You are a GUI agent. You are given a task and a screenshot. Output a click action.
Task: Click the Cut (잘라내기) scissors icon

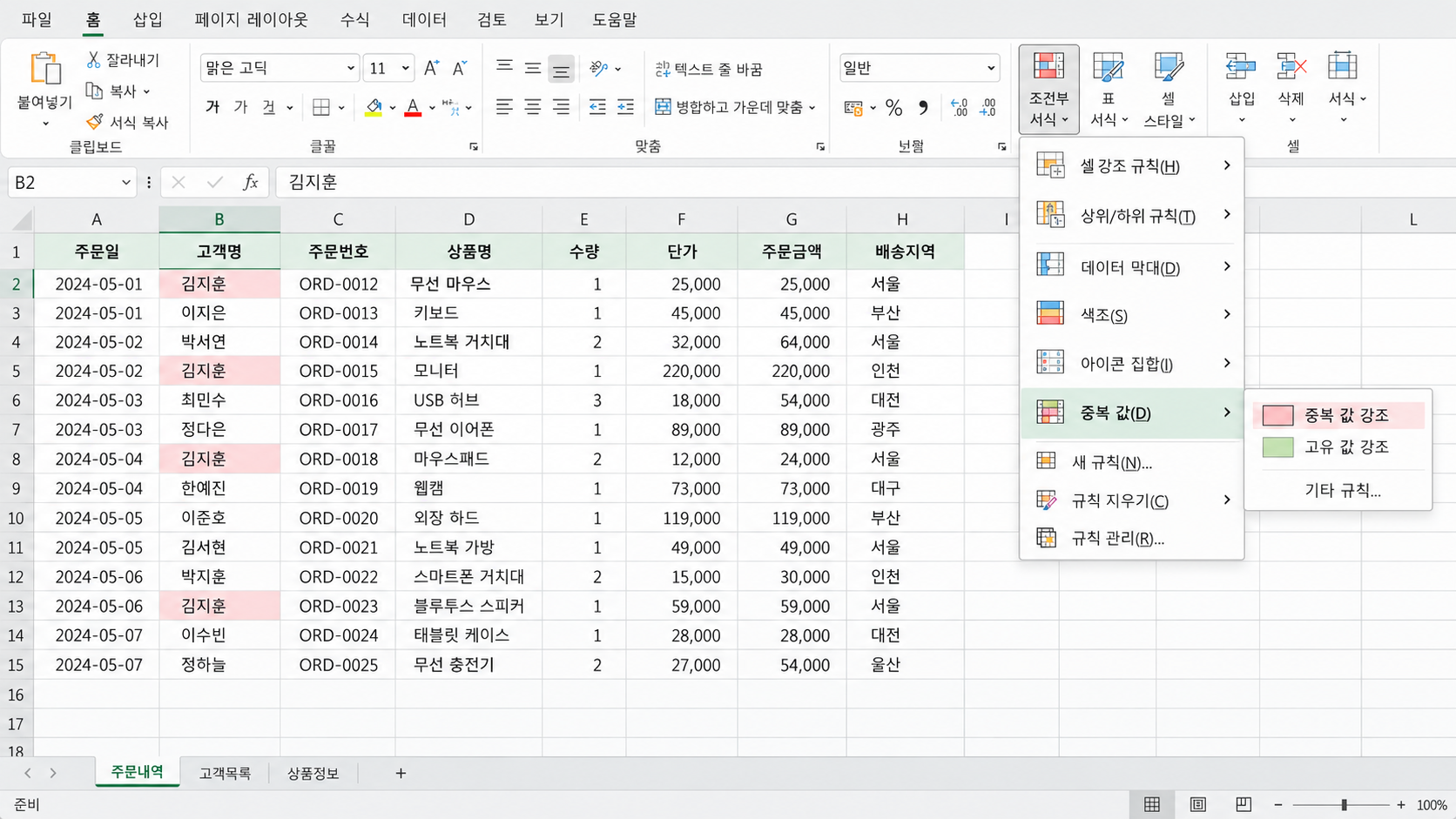[93, 59]
